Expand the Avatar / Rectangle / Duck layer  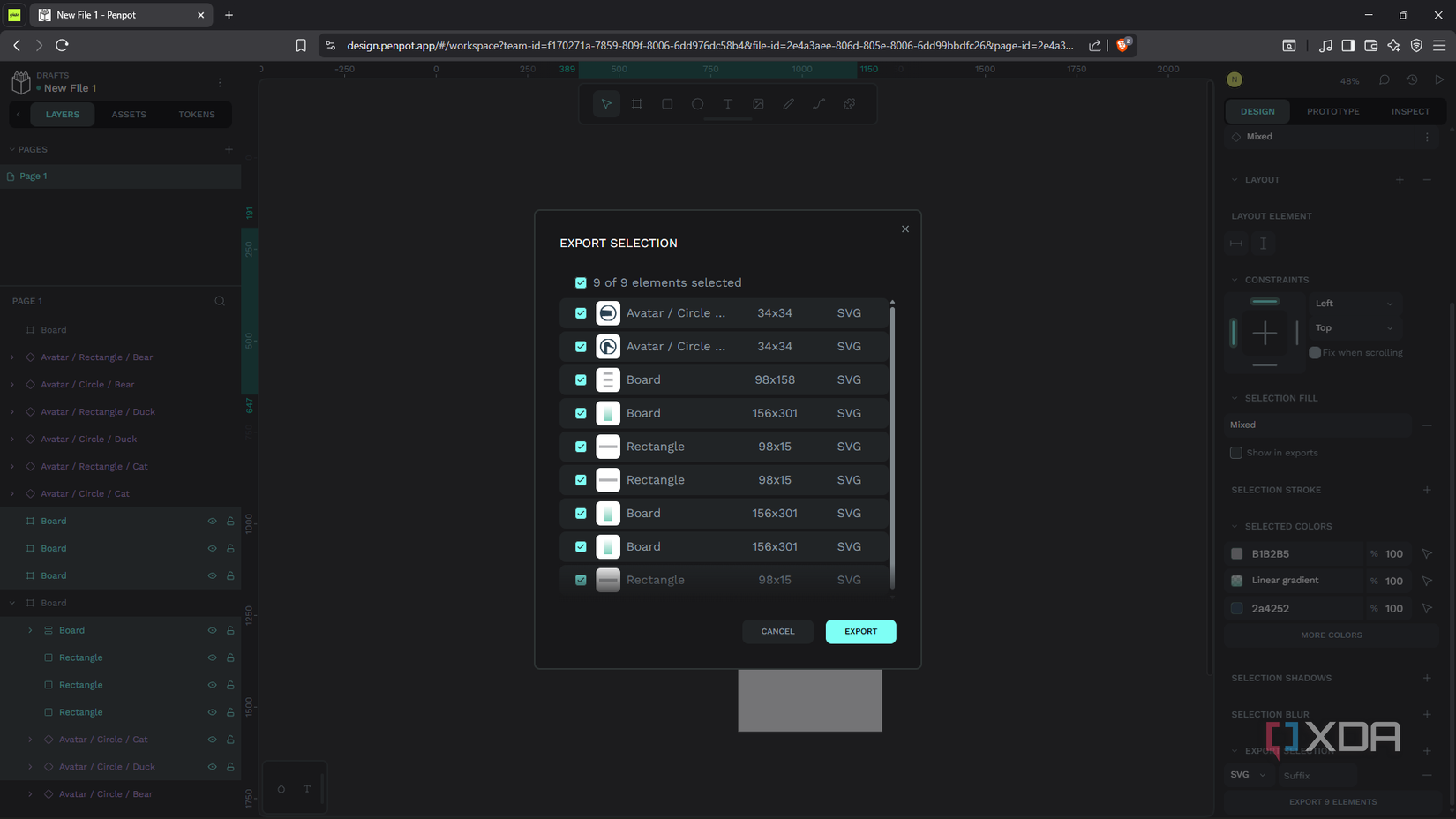[x=12, y=412]
